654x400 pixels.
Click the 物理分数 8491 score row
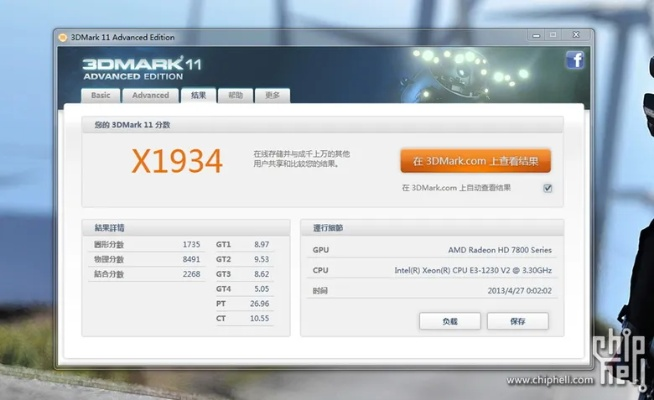pyautogui.click(x=147, y=259)
